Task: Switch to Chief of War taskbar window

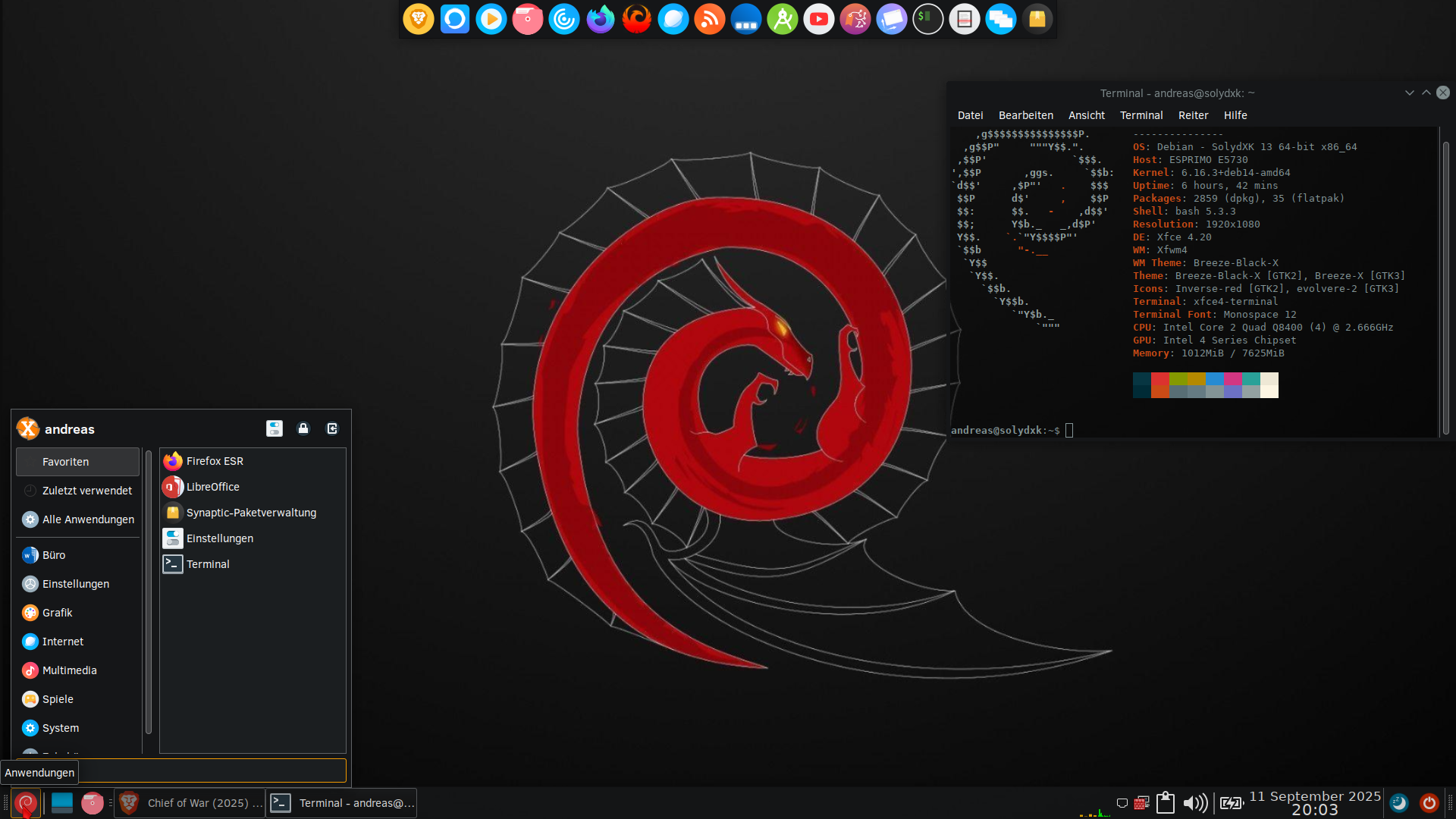Action: (190, 803)
